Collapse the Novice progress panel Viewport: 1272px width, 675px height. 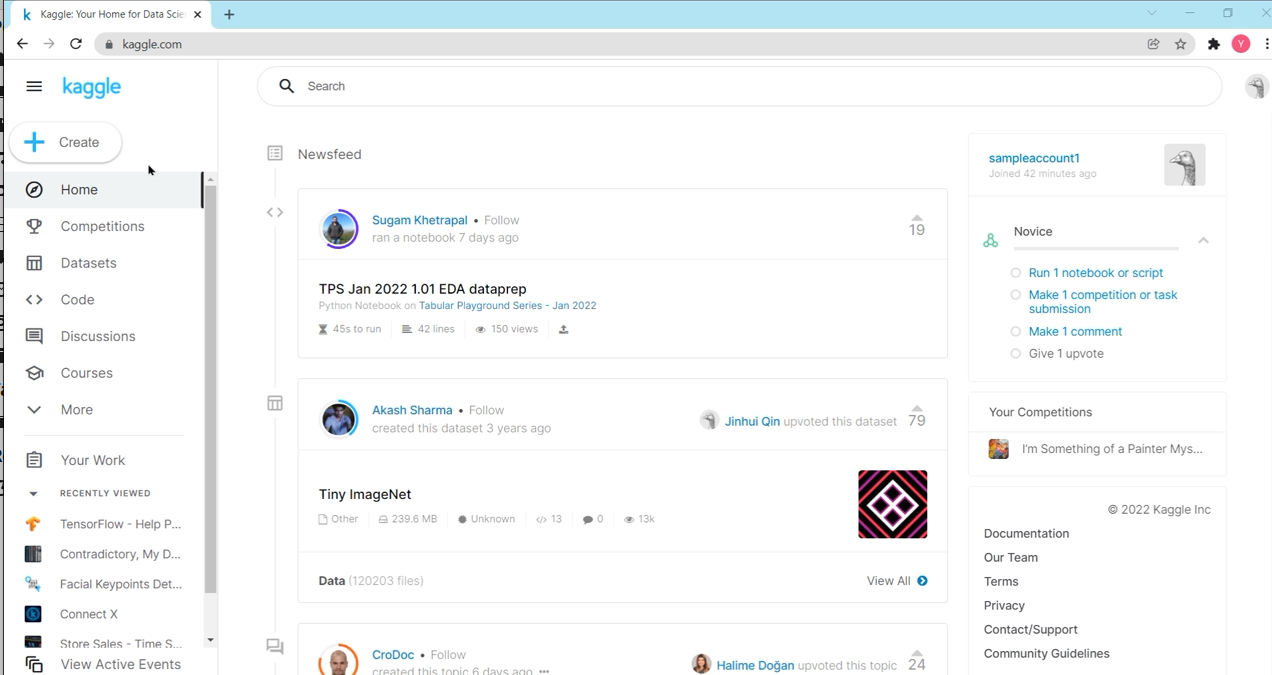click(1203, 241)
